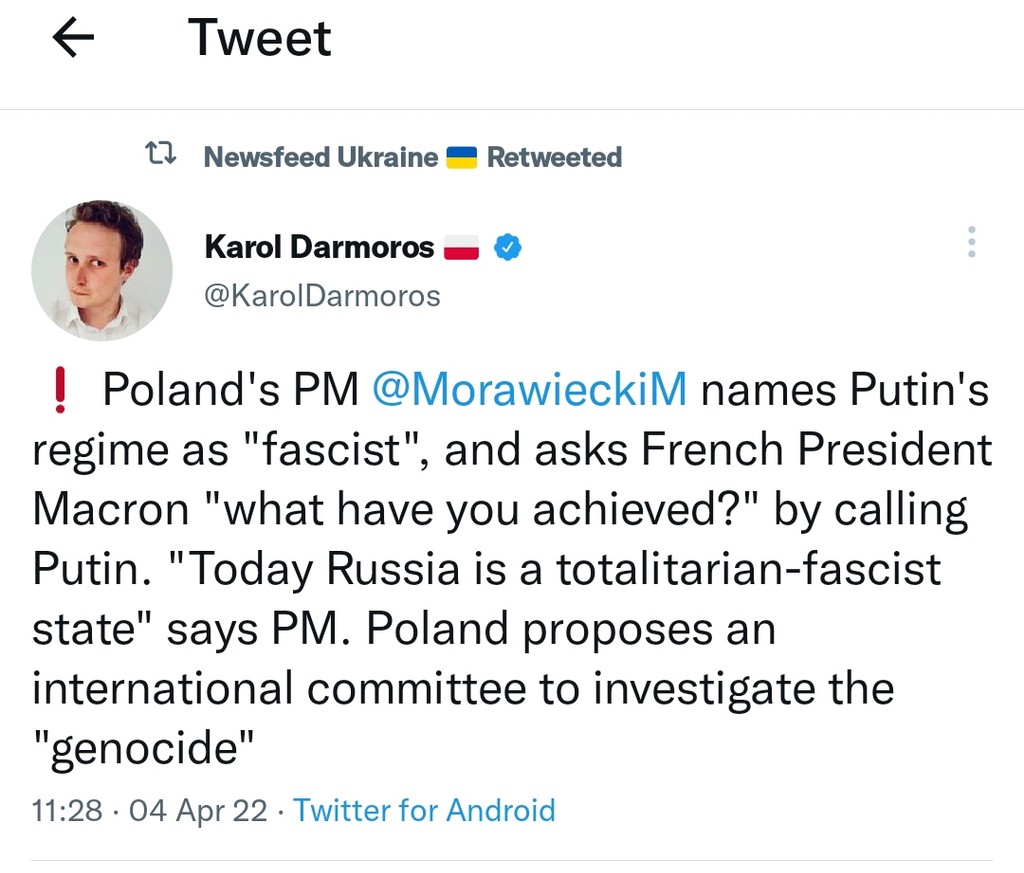Tap the back arrow
This screenshot has height=873, width=1024.
(x=72, y=39)
